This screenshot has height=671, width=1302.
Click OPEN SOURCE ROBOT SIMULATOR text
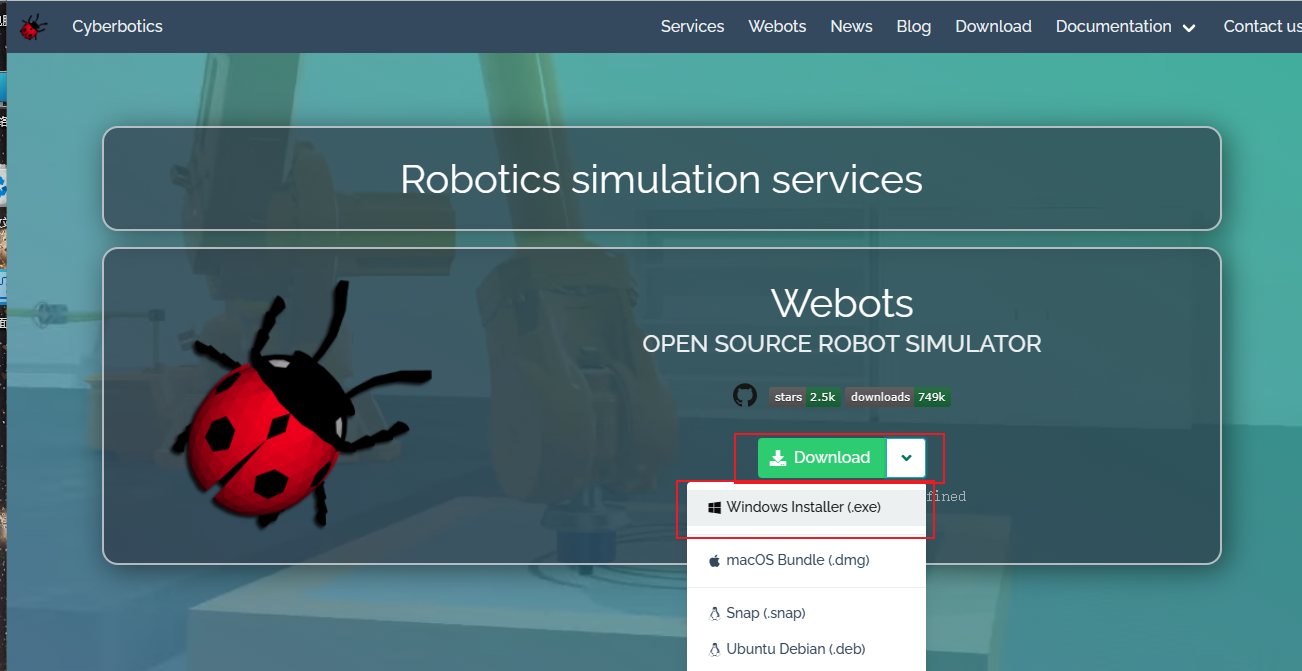(841, 344)
